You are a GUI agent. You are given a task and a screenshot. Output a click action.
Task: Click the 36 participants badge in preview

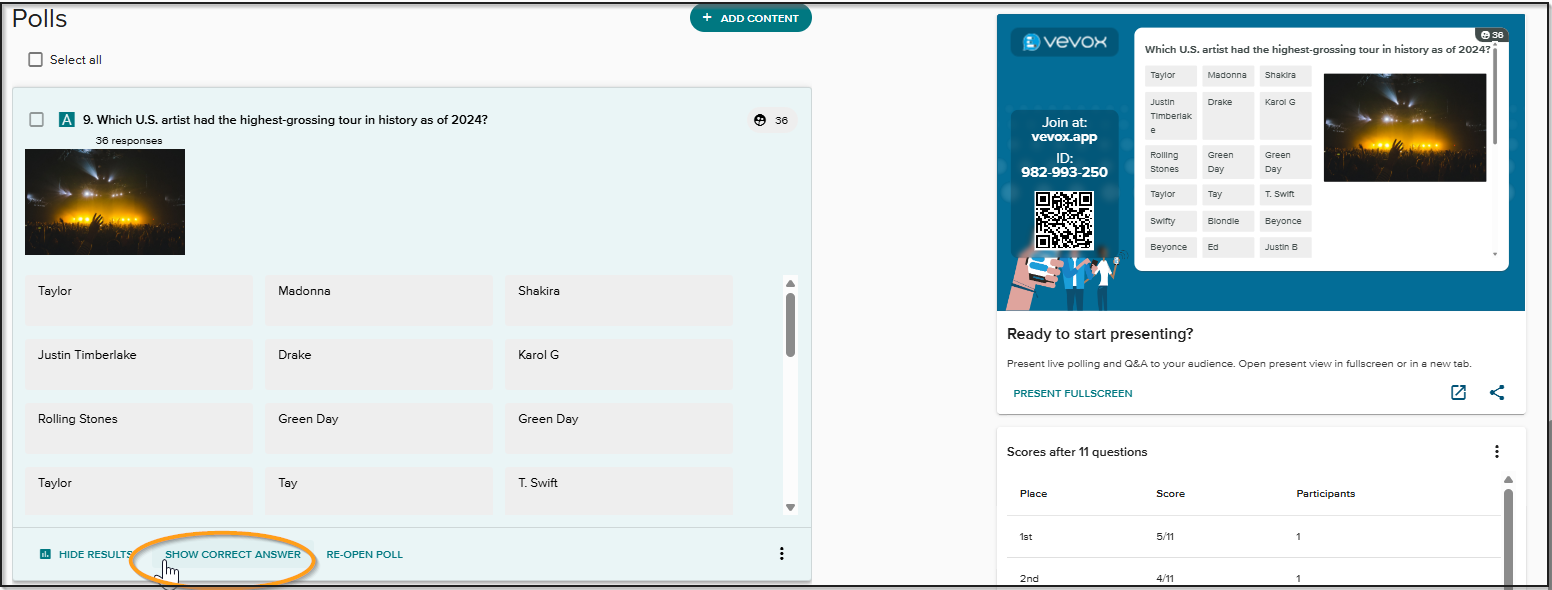pyautogui.click(x=1491, y=35)
